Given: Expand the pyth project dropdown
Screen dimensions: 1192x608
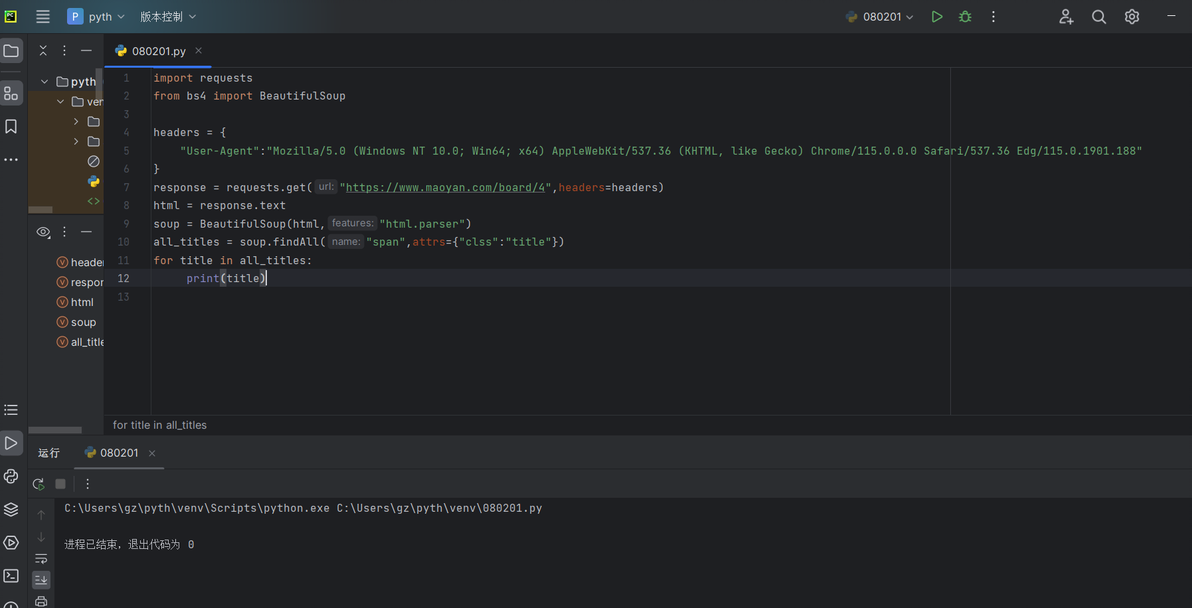Looking at the screenshot, I should coord(96,17).
